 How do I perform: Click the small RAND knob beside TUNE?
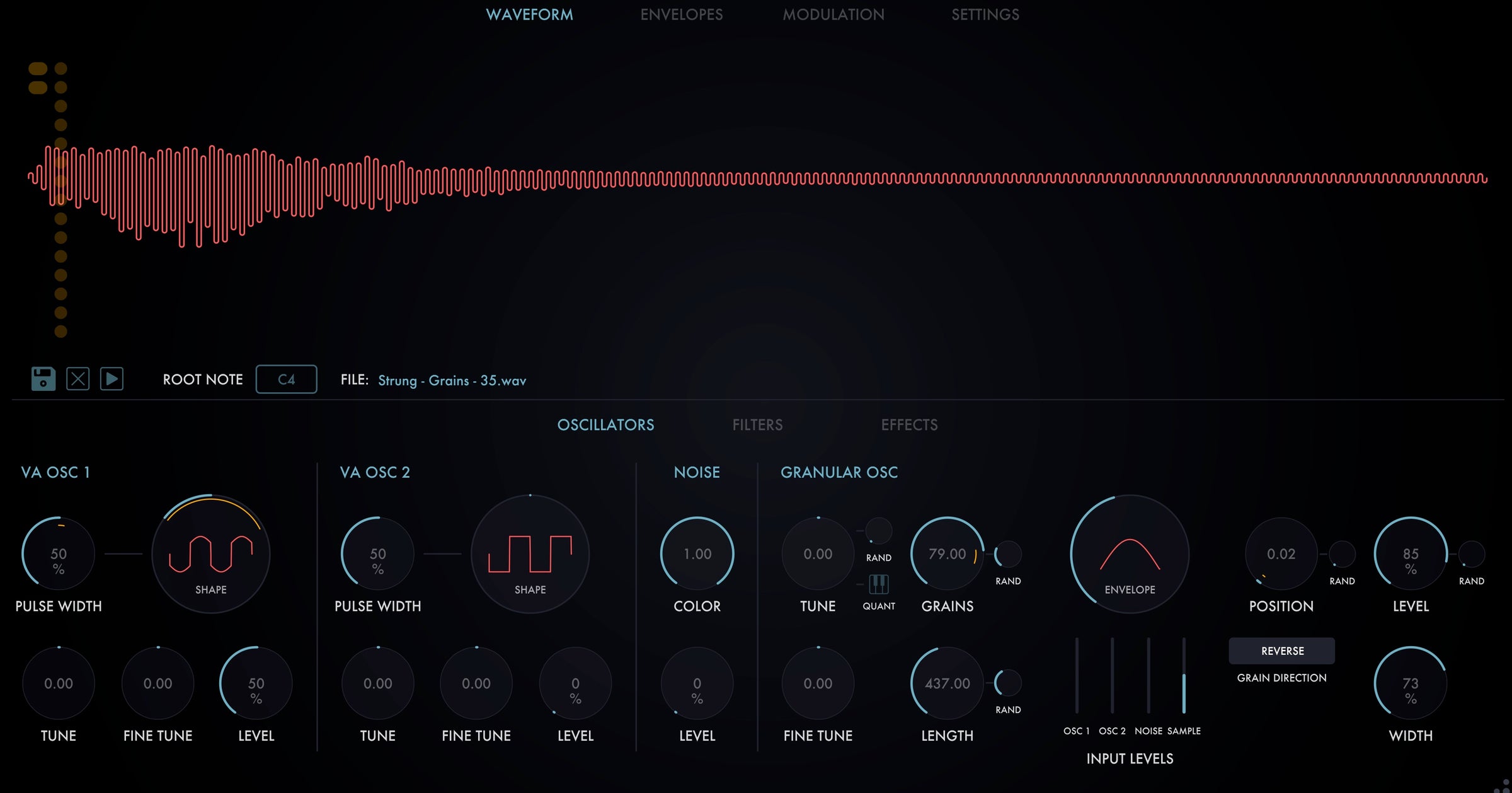(x=879, y=531)
